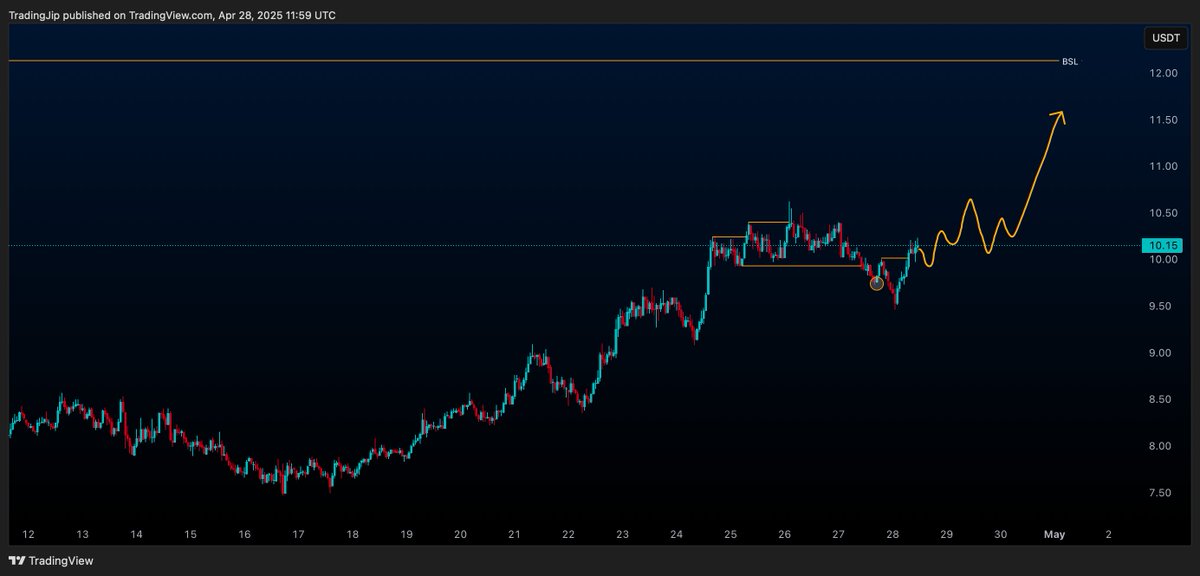Click date 21 on the time axis

(x=514, y=535)
